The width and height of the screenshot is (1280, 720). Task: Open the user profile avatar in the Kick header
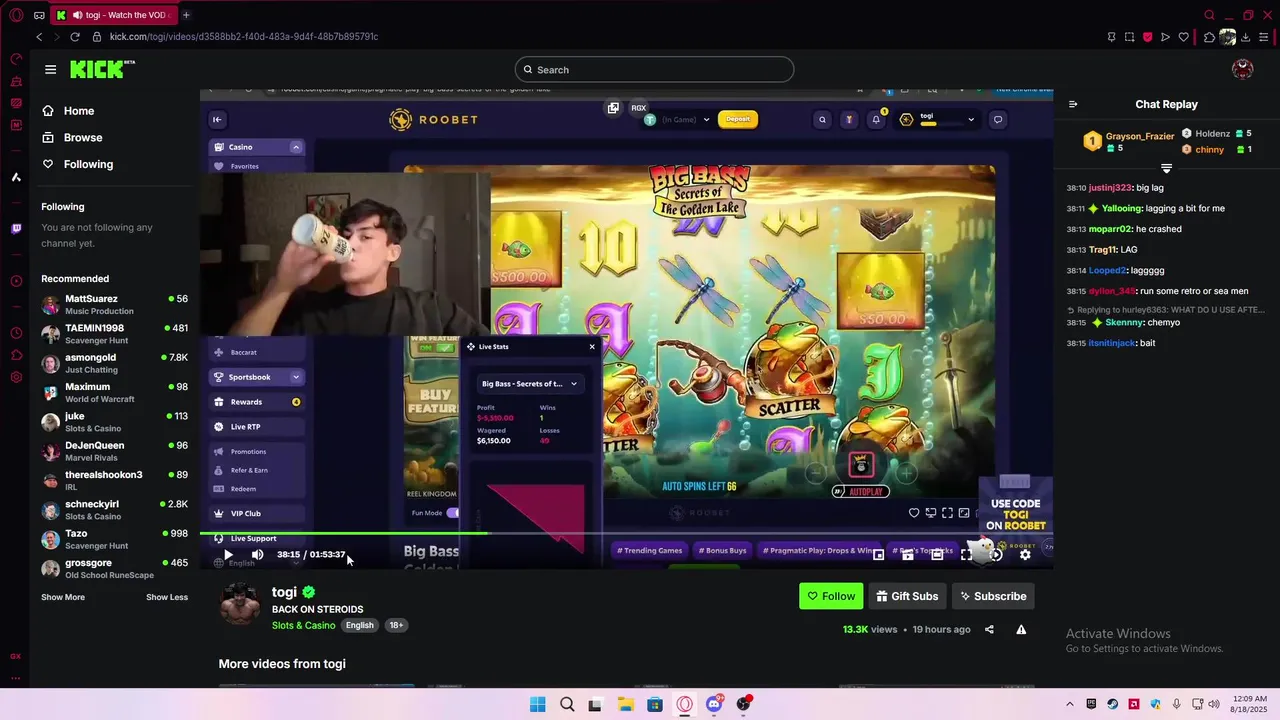pyautogui.click(x=1243, y=69)
